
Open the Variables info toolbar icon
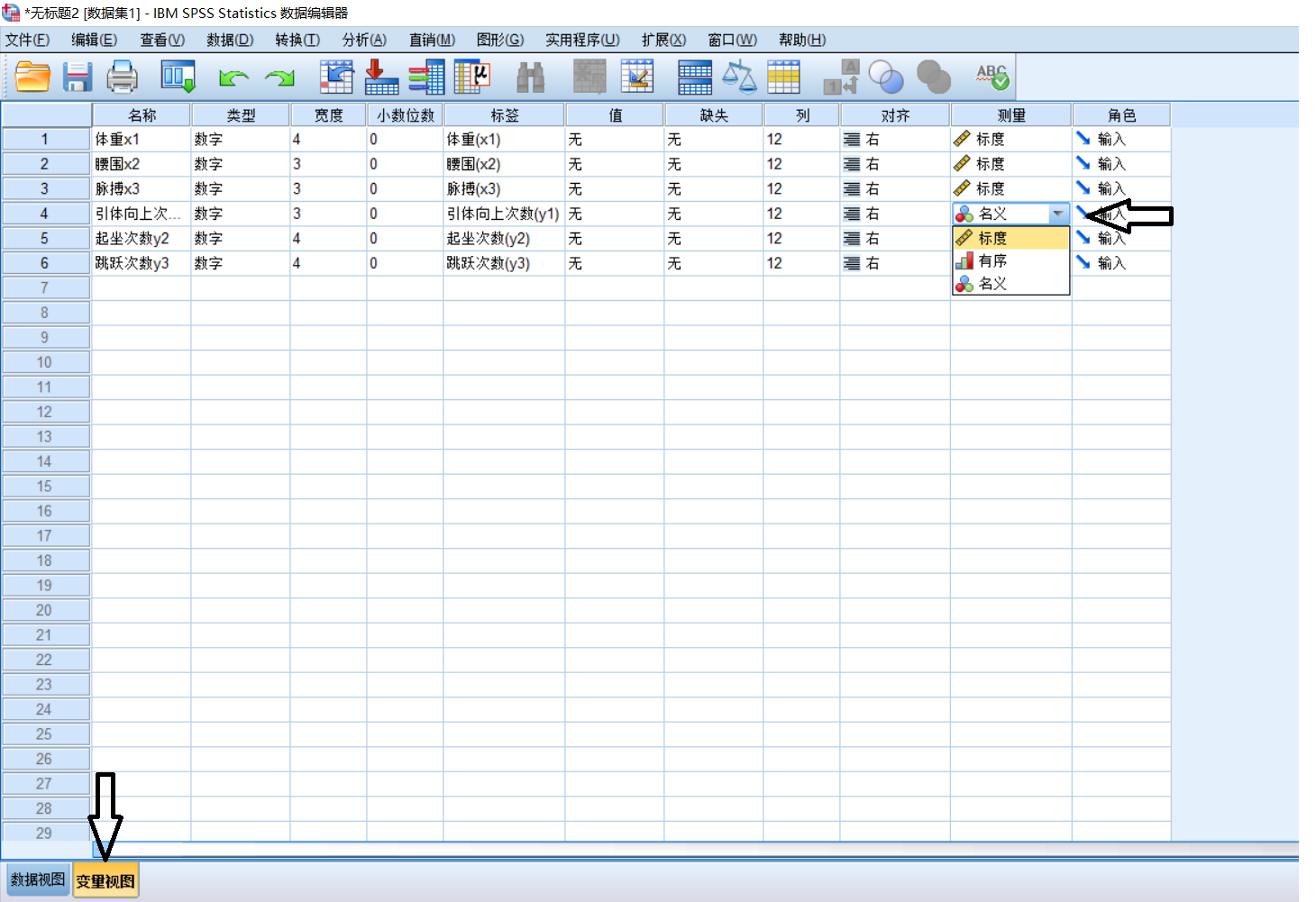click(x=426, y=77)
